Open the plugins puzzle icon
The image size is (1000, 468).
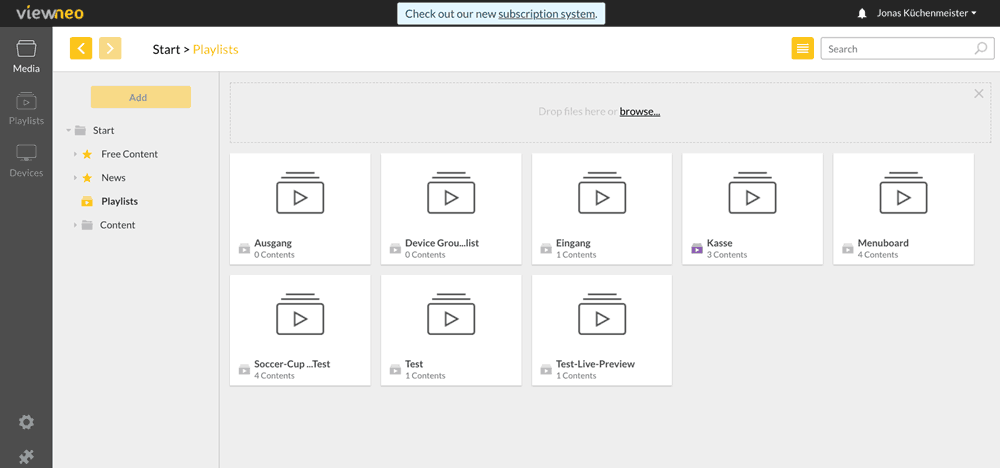click(x=26, y=457)
